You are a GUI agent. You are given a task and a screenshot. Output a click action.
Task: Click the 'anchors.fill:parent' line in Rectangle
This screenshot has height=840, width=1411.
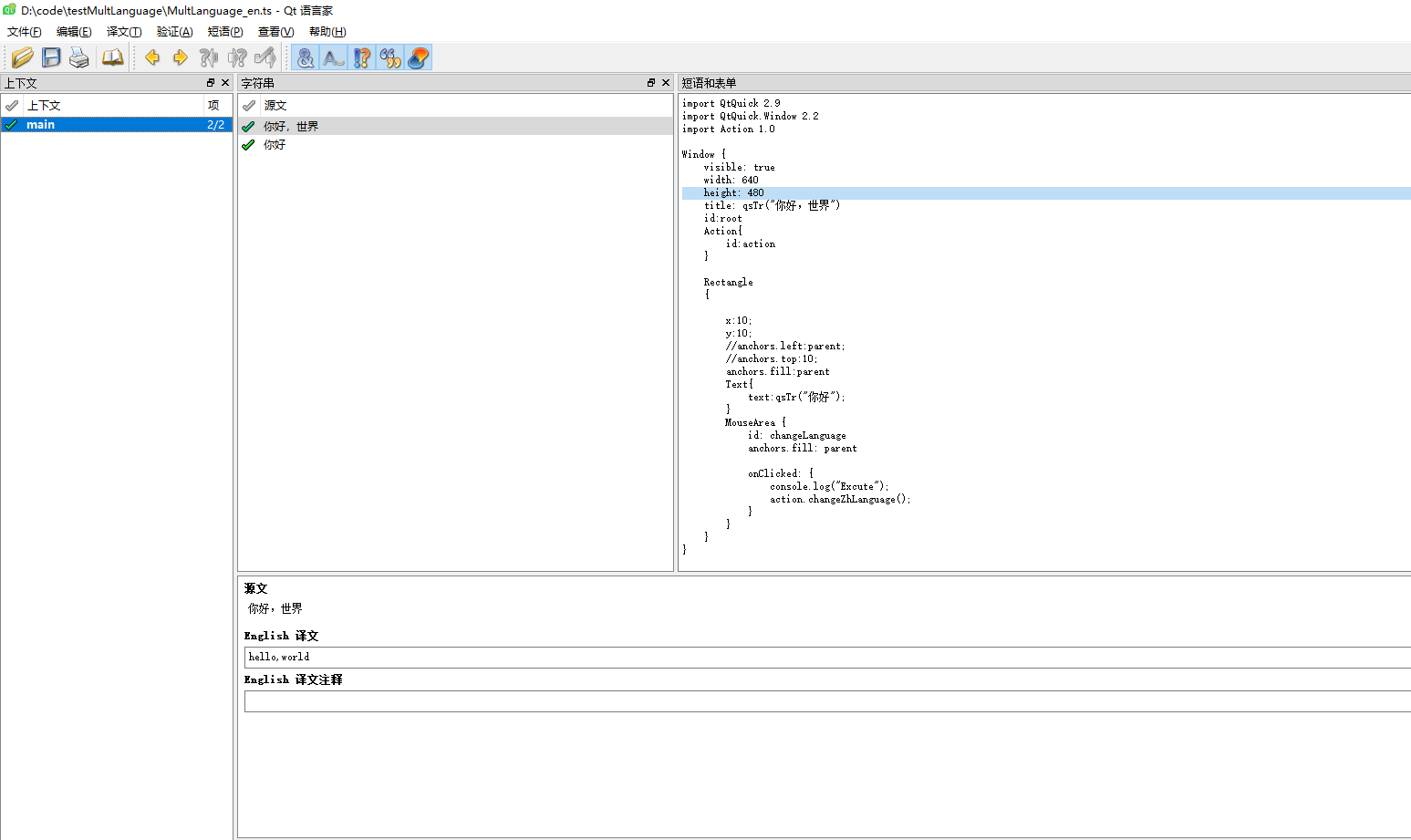click(x=778, y=372)
